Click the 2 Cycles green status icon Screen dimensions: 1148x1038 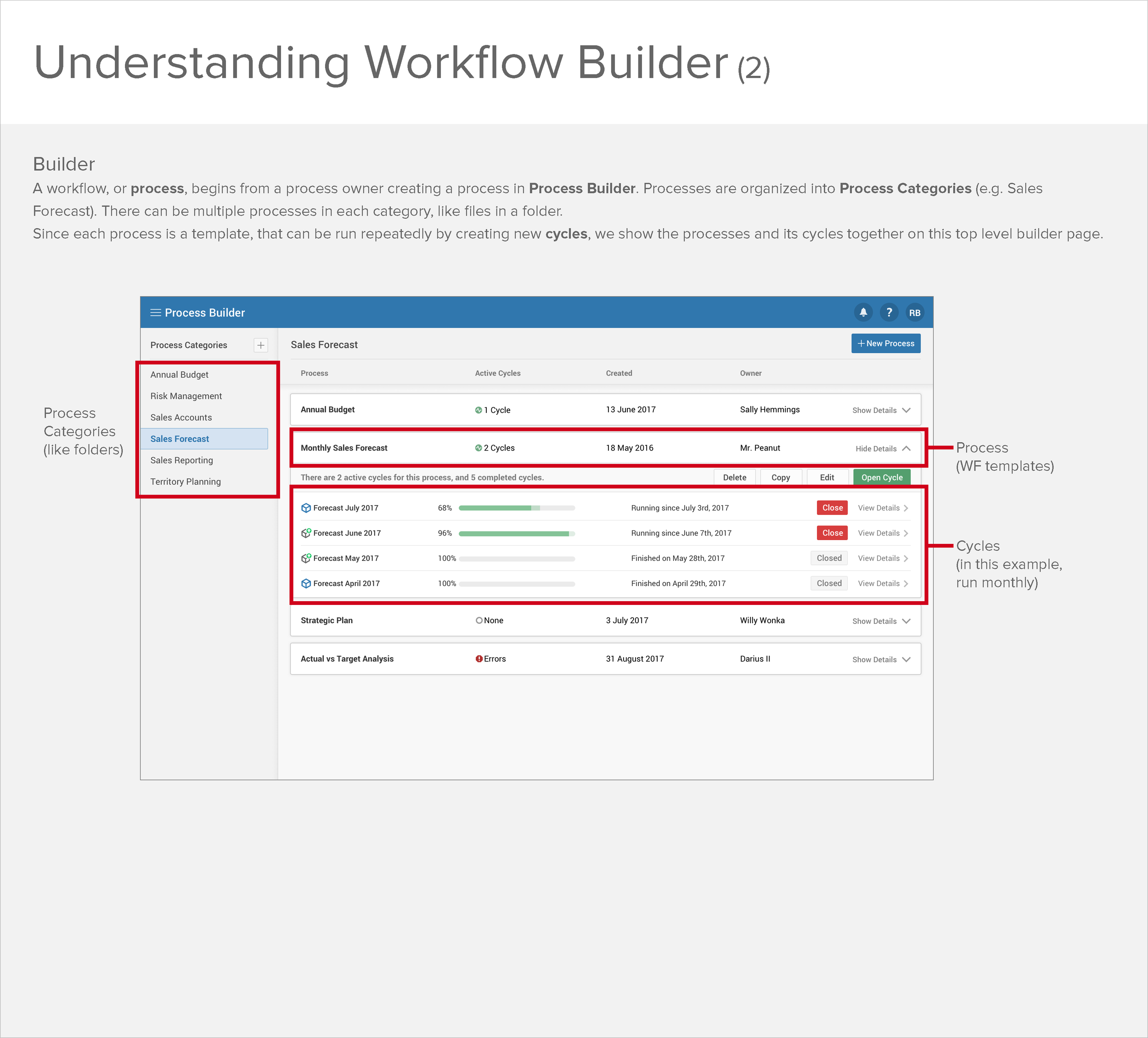[478, 448]
